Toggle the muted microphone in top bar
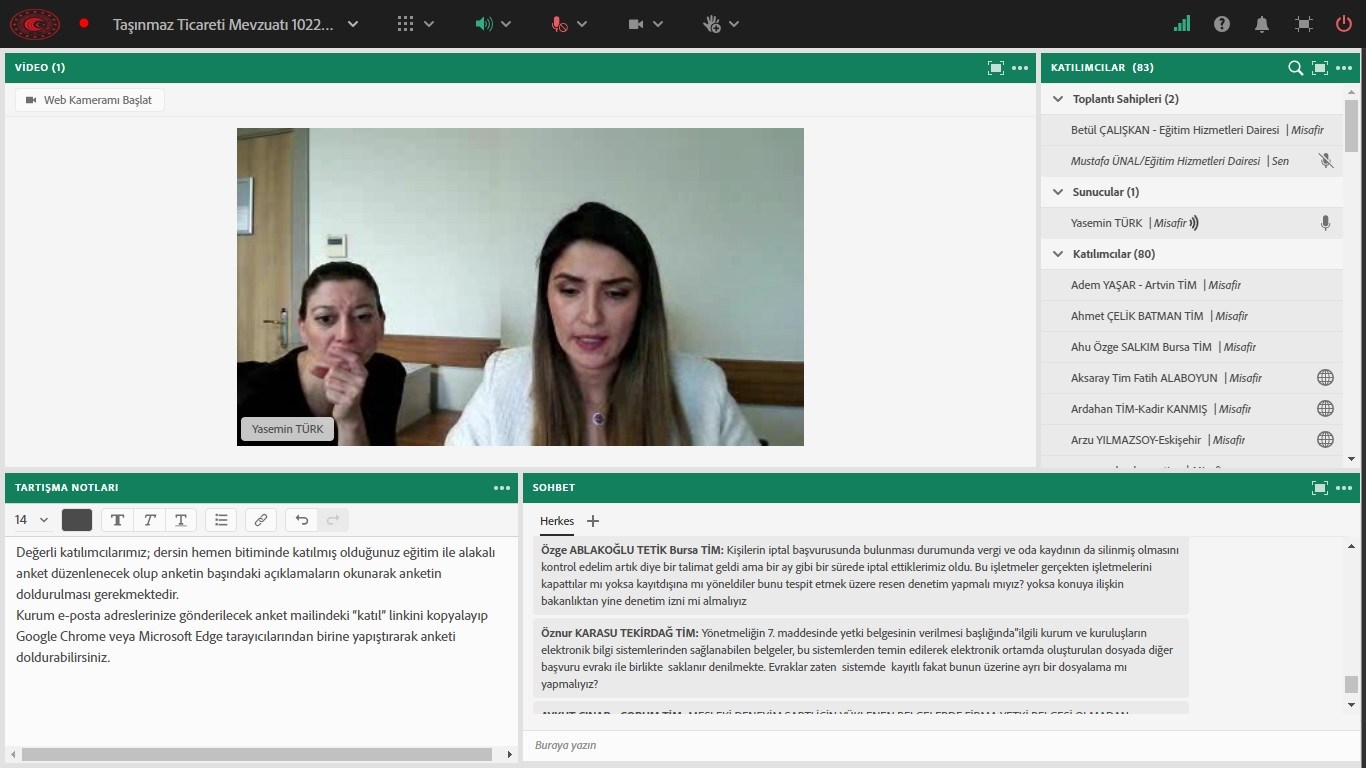Screen dimensions: 1366x768 tap(560, 24)
